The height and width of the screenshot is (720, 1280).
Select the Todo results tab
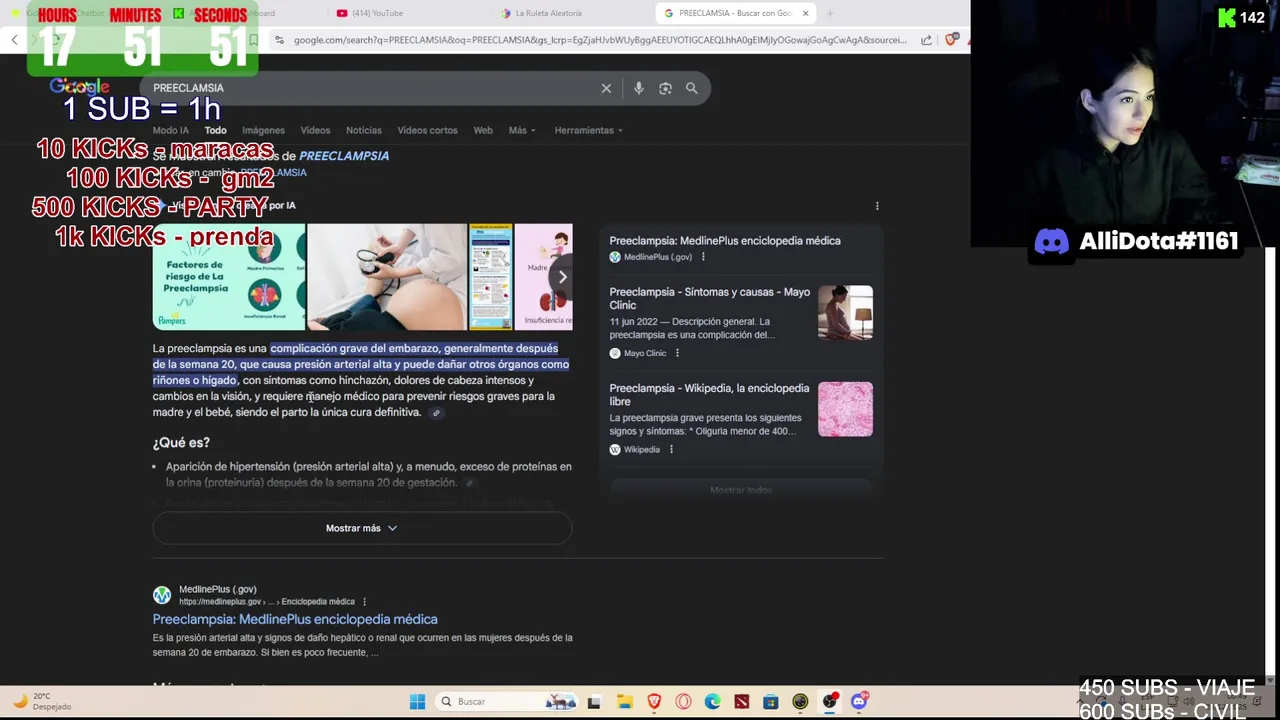(215, 130)
